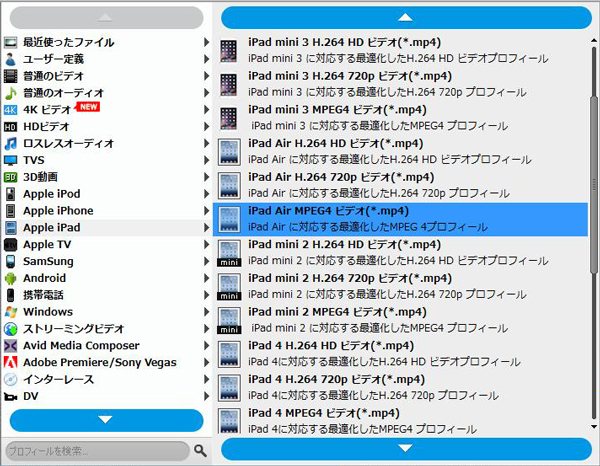Expand the Apple TV submenu arrow
This screenshot has height=466, width=600.
coord(206,244)
